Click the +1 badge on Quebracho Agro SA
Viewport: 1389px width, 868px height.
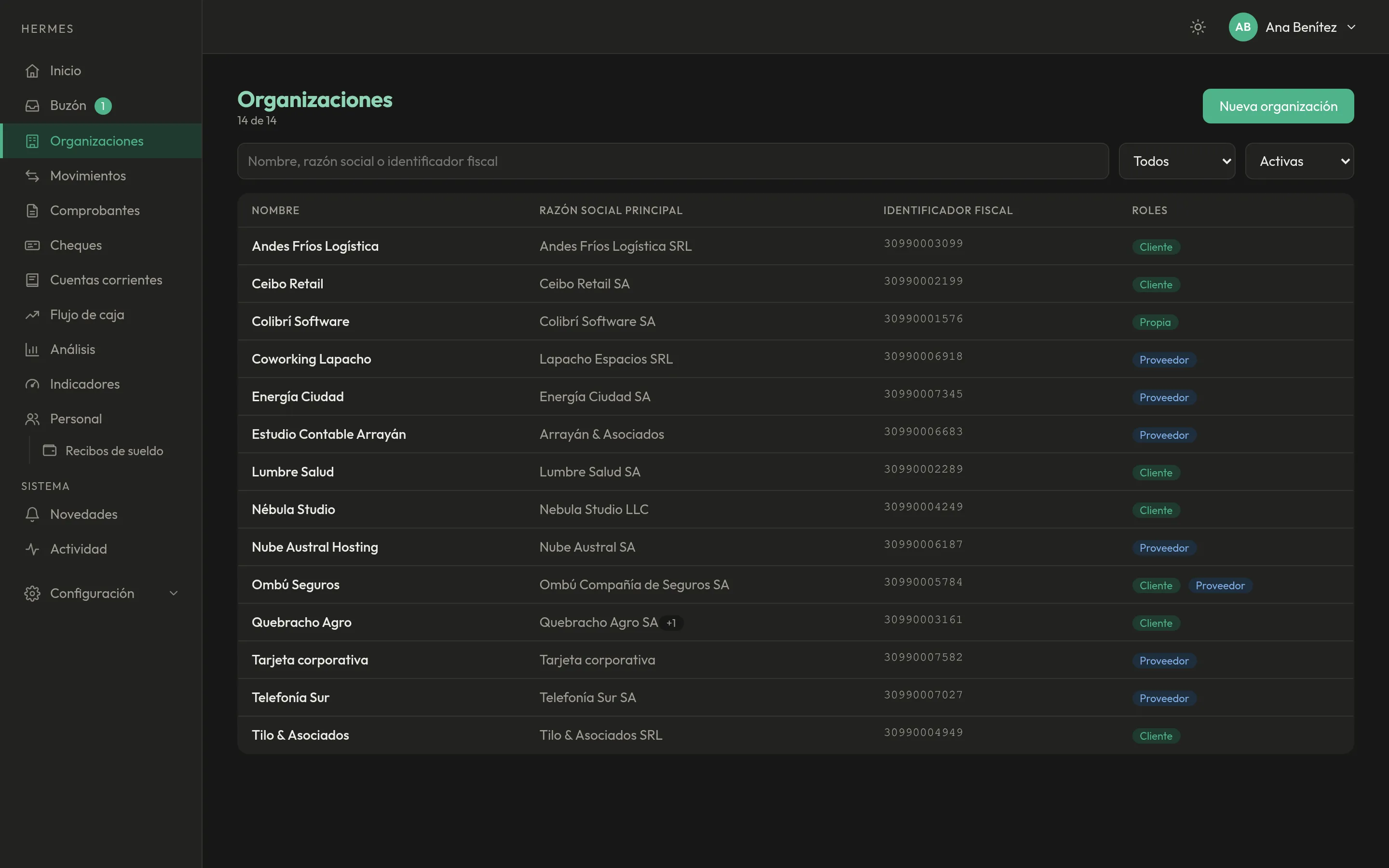(671, 623)
